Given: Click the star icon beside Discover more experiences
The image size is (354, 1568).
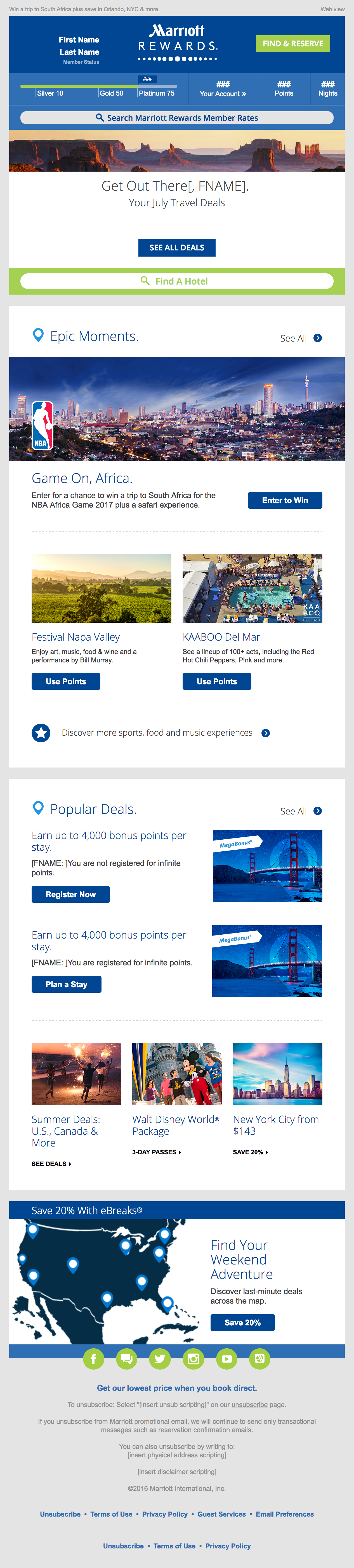Looking at the screenshot, I should click(x=41, y=733).
